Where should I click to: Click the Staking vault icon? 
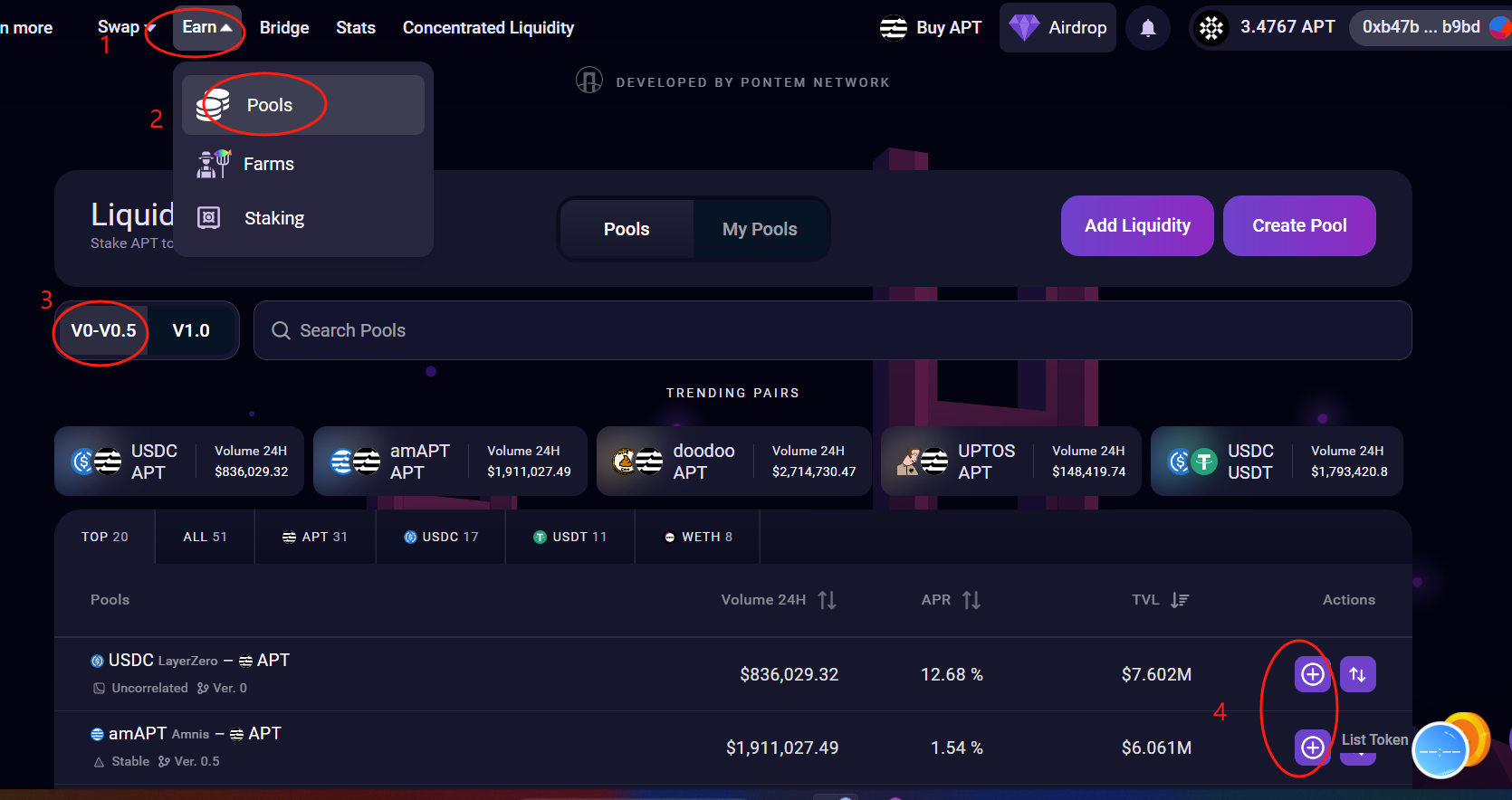[209, 217]
